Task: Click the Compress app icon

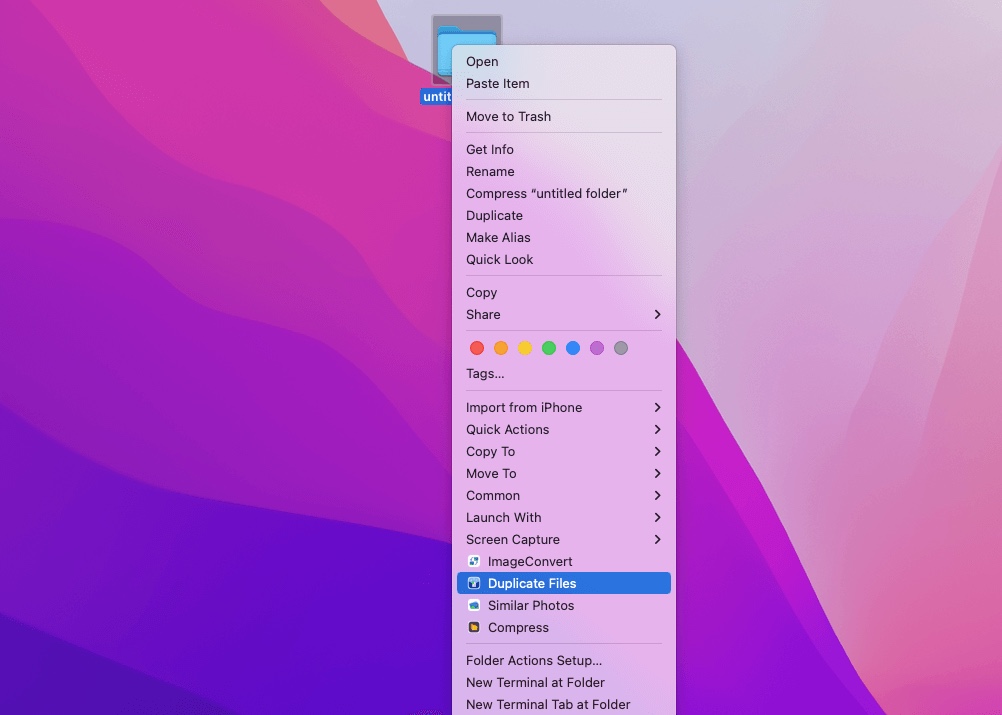Action: pos(474,628)
